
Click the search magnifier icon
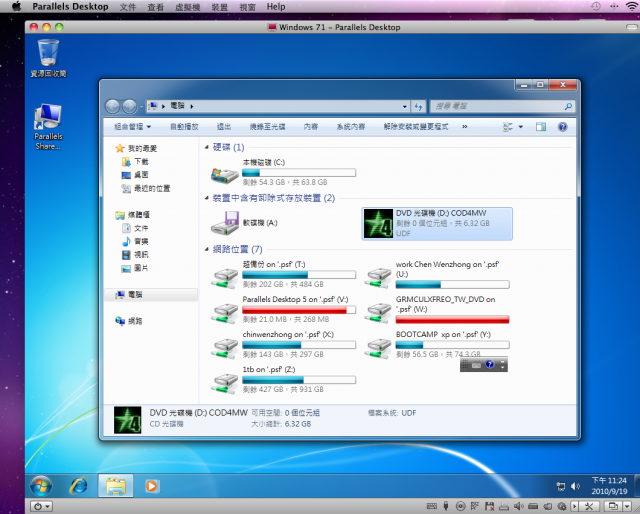(568, 107)
